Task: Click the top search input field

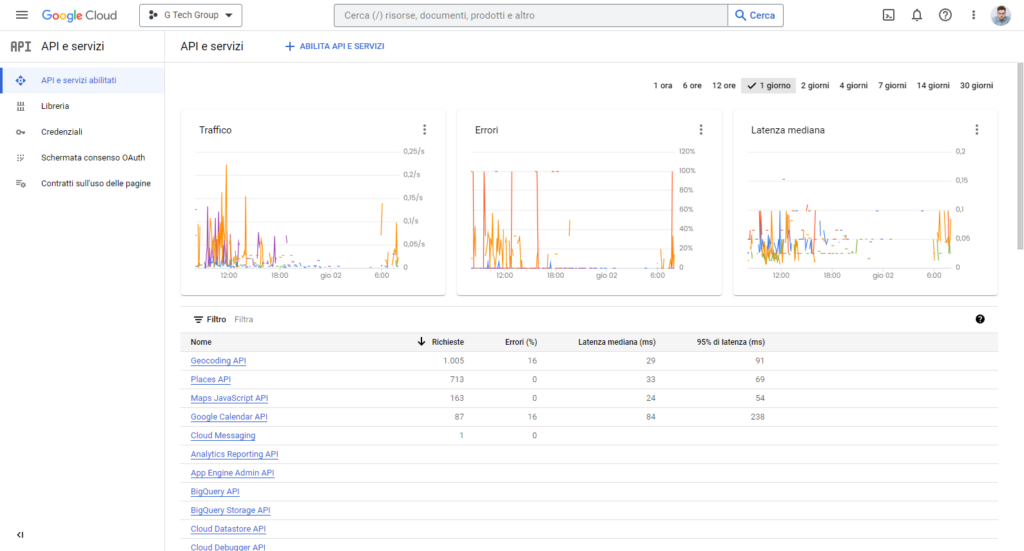Action: click(x=530, y=15)
